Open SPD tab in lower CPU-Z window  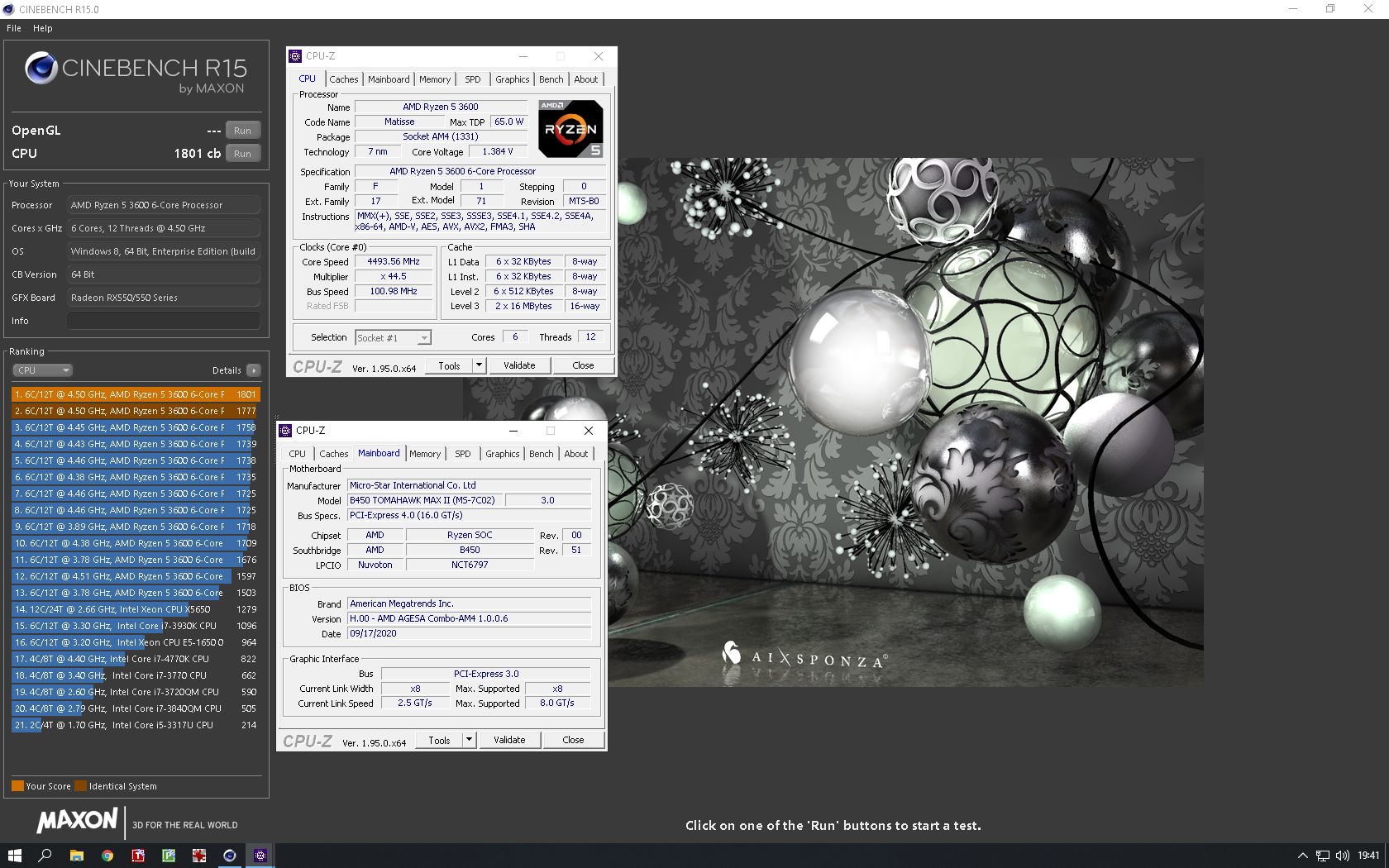463,454
